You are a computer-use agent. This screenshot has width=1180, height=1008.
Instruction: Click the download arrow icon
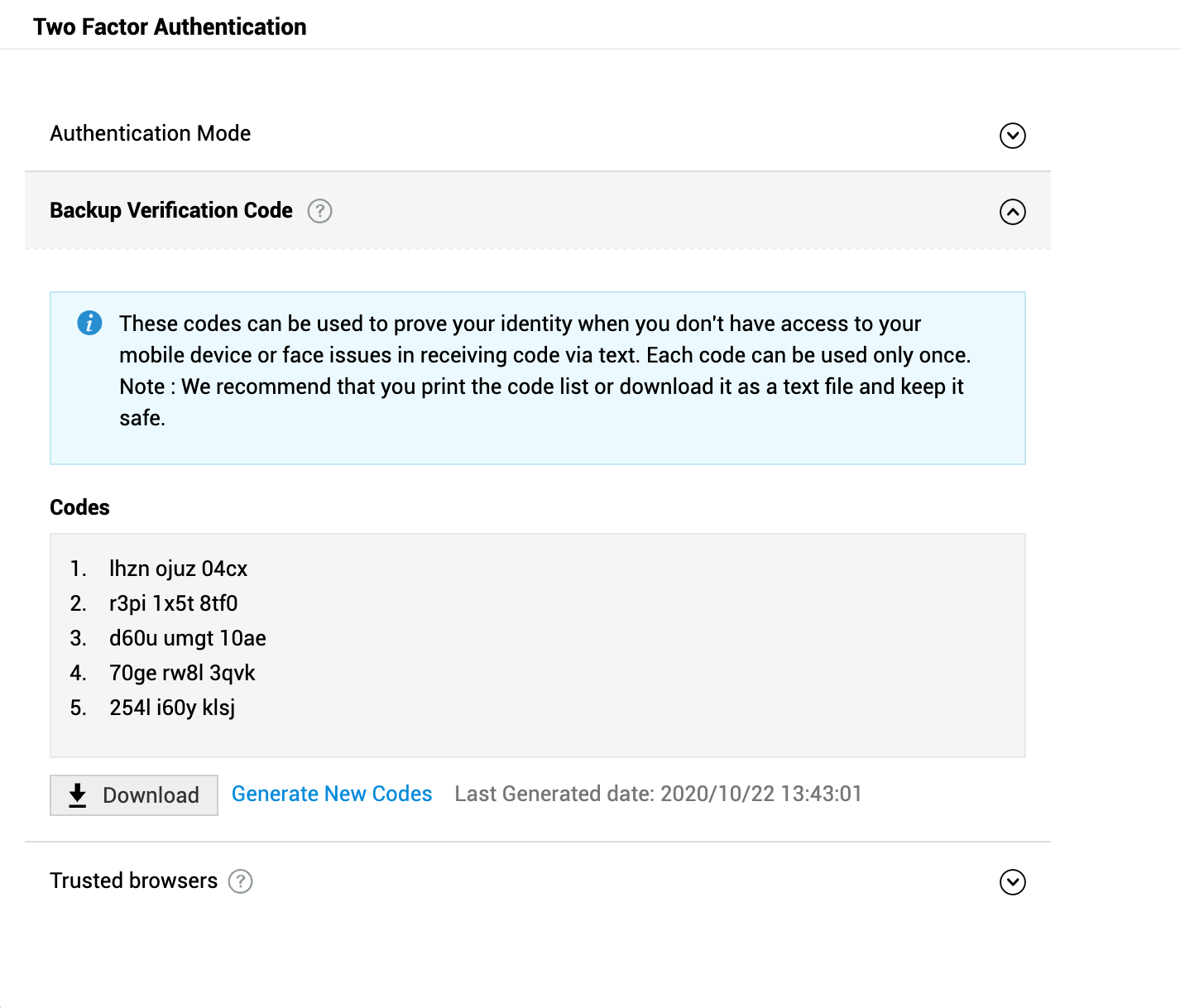[x=78, y=795]
